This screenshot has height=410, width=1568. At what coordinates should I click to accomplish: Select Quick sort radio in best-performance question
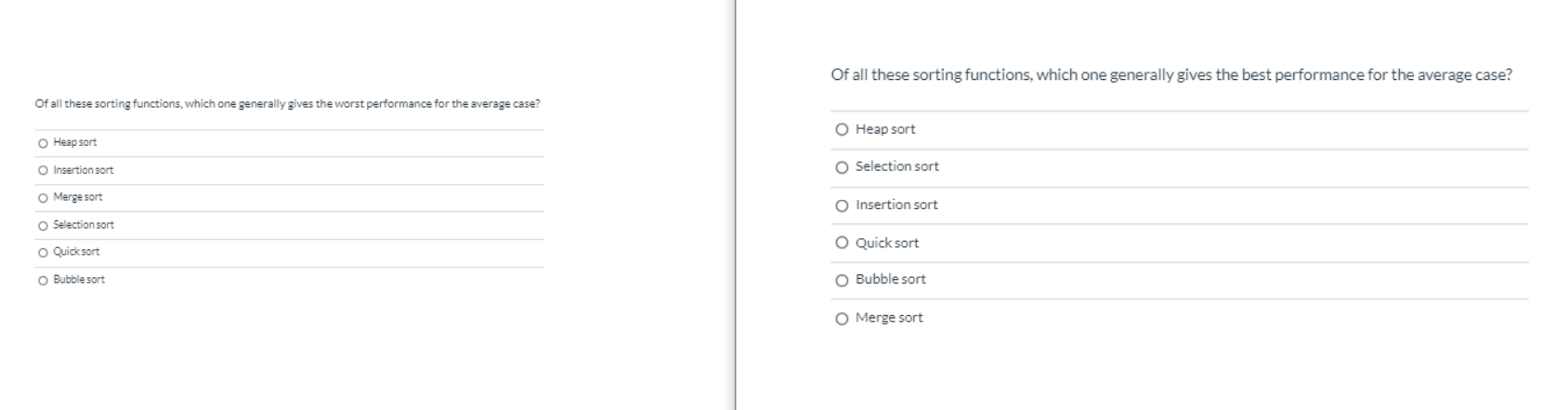842,243
